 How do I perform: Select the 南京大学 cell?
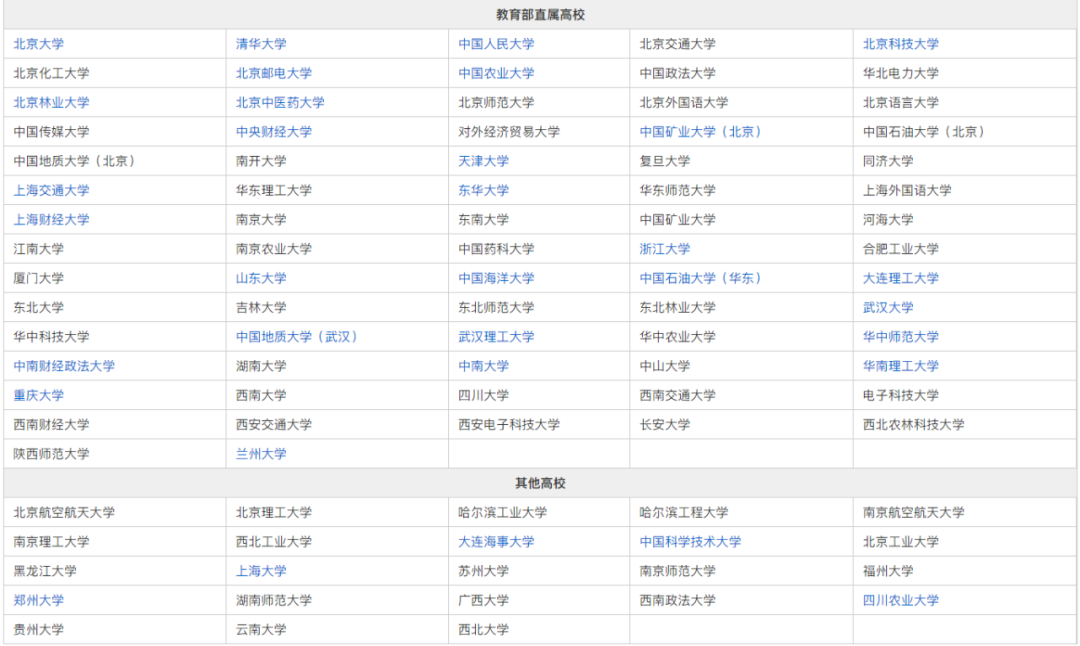337,220
